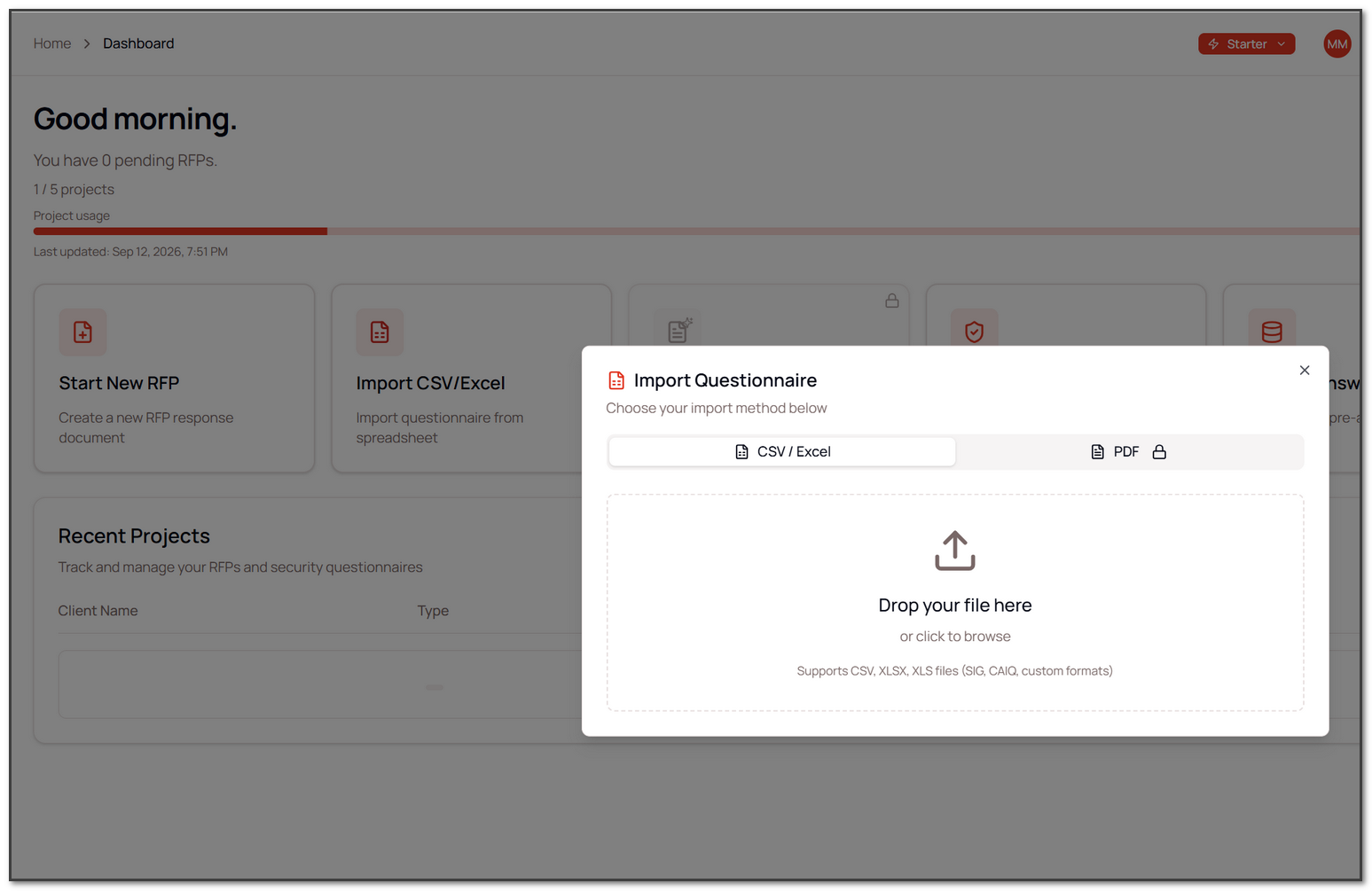
Task: Click 'Last updated: Sep 12, 2026, 7:51 PM' text
Action: pyautogui.click(x=130, y=252)
